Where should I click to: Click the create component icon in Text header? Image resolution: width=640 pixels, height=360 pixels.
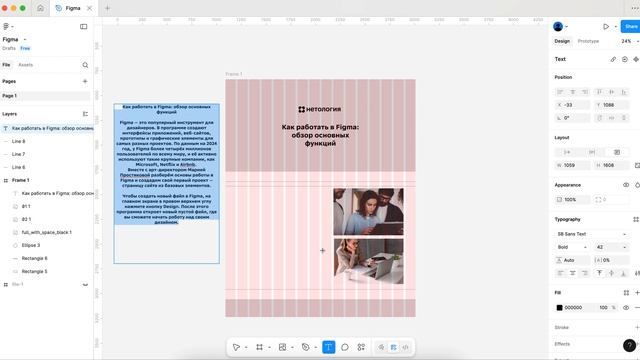click(636, 59)
